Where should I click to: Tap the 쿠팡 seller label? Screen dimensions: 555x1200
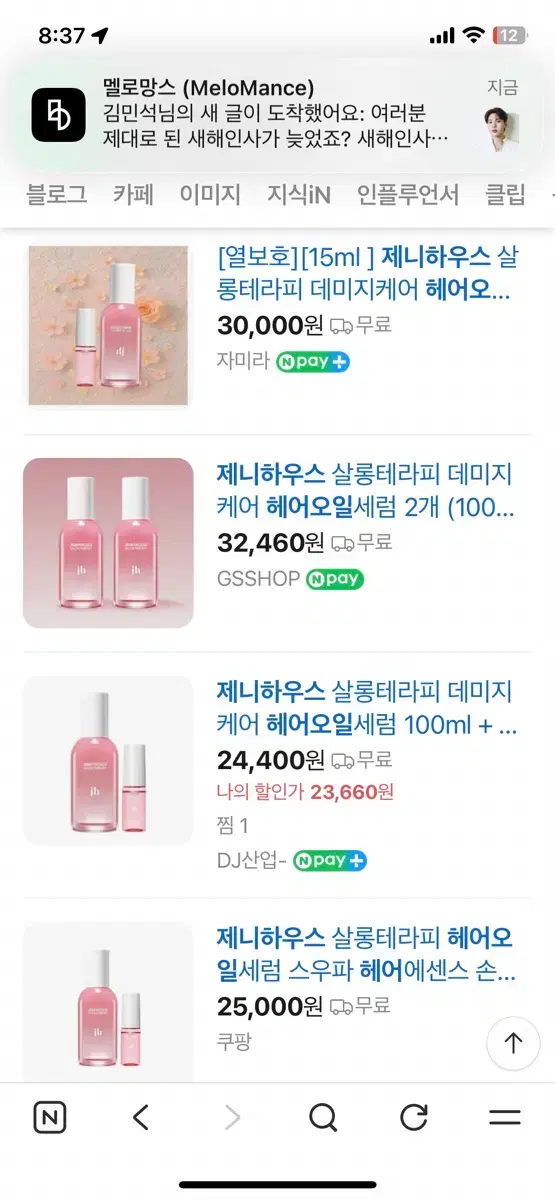pyautogui.click(x=234, y=1041)
